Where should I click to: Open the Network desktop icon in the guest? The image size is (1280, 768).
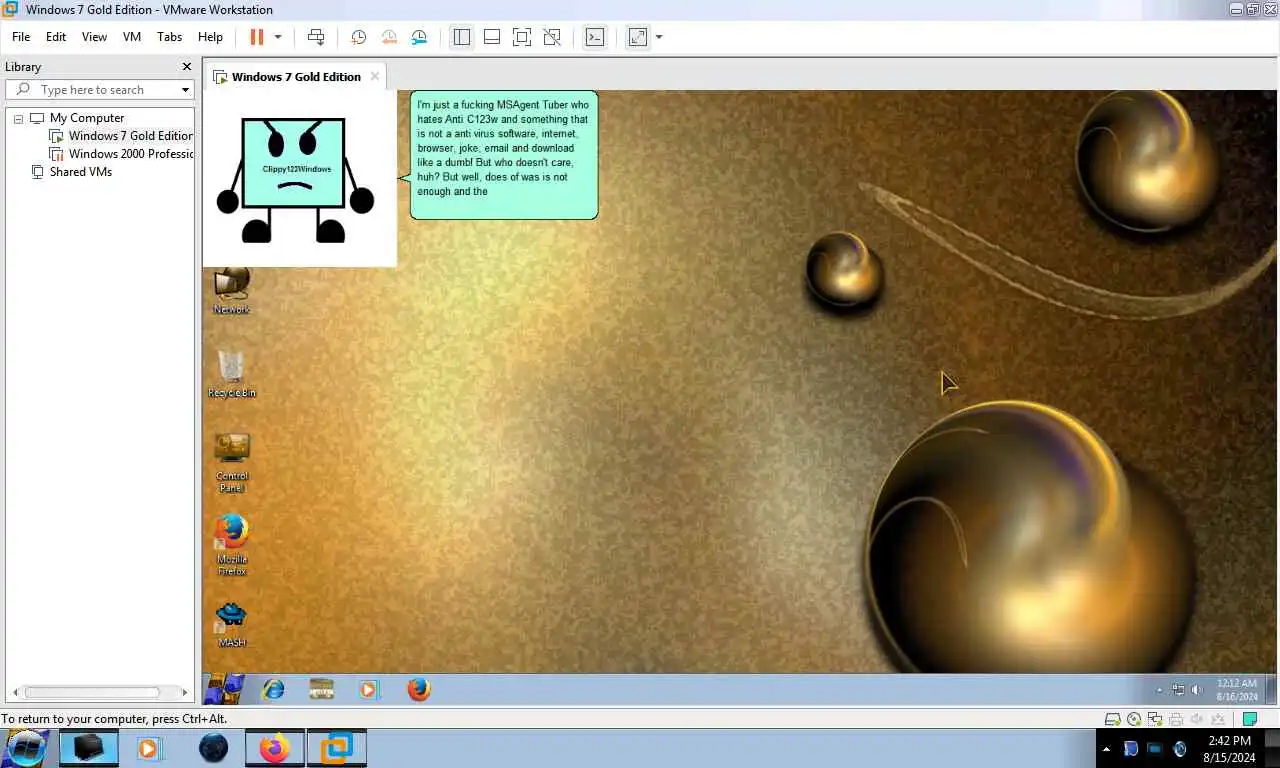[231, 291]
